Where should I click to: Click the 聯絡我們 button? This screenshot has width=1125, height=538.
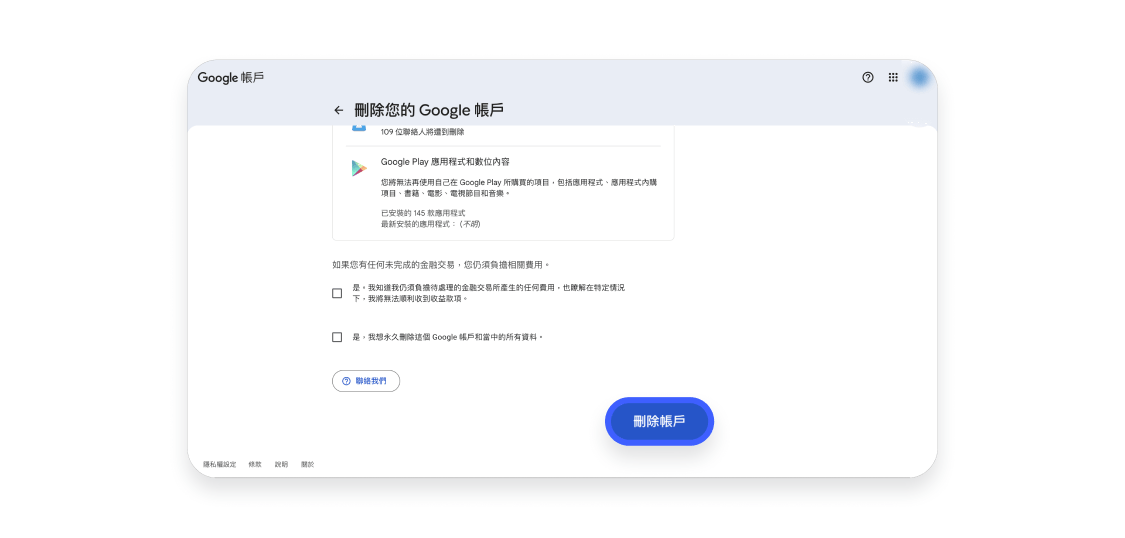(366, 381)
